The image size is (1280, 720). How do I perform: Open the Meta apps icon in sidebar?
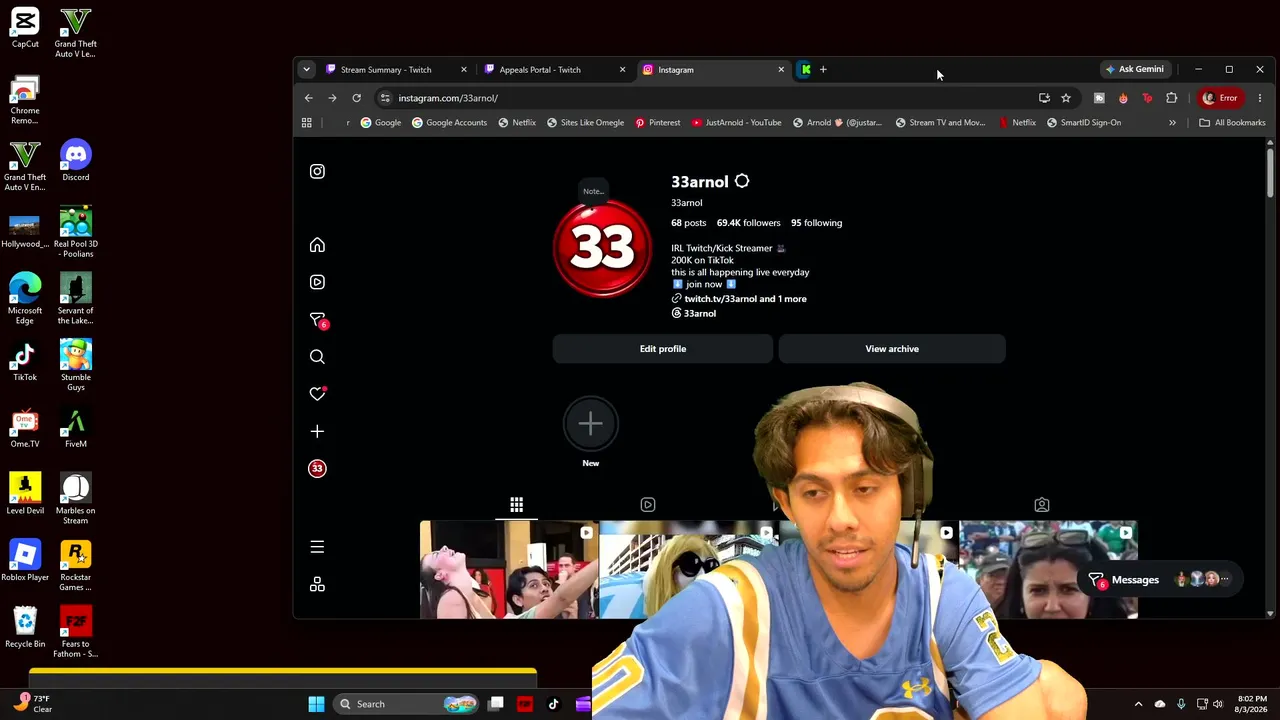(x=317, y=584)
